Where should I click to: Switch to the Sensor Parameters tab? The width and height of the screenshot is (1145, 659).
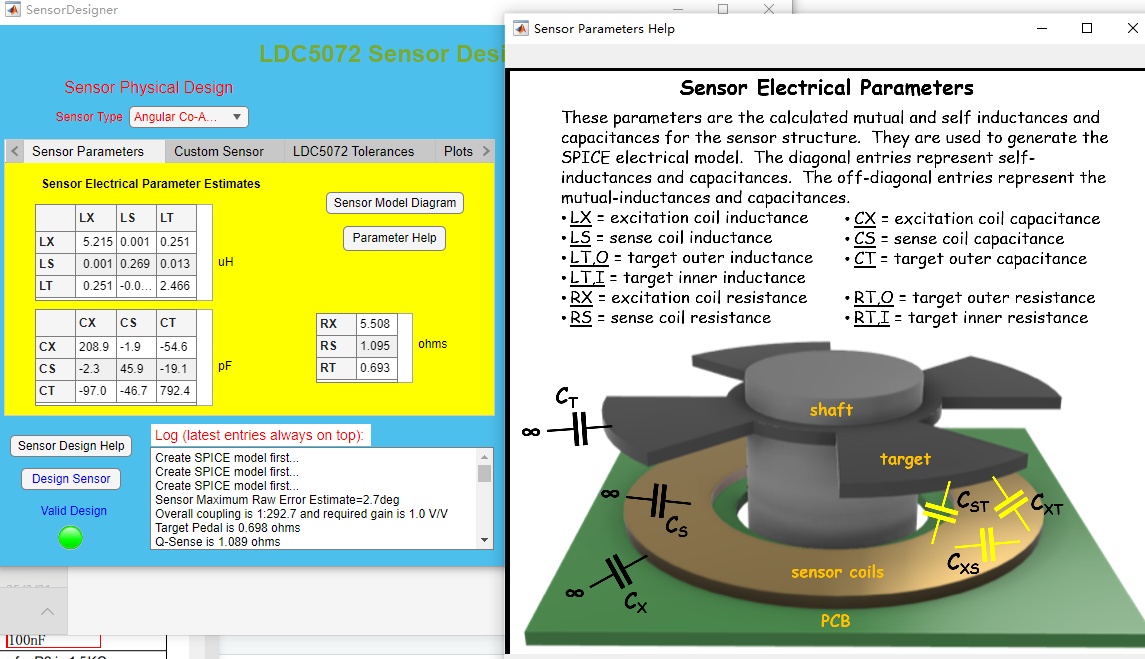coord(88,151)
